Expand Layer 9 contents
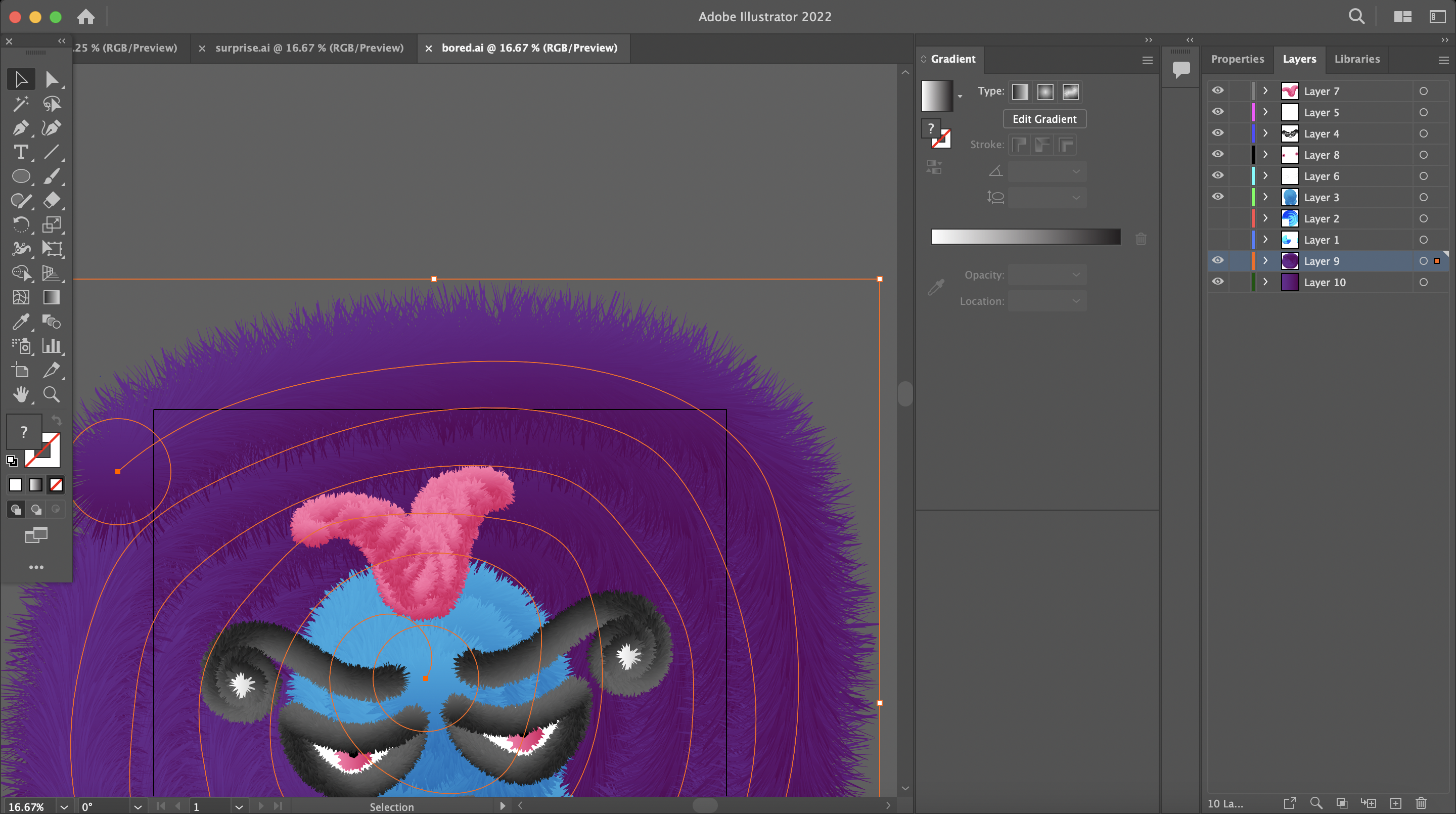This screenshot has height=814, width=1456. (1265, 260)
